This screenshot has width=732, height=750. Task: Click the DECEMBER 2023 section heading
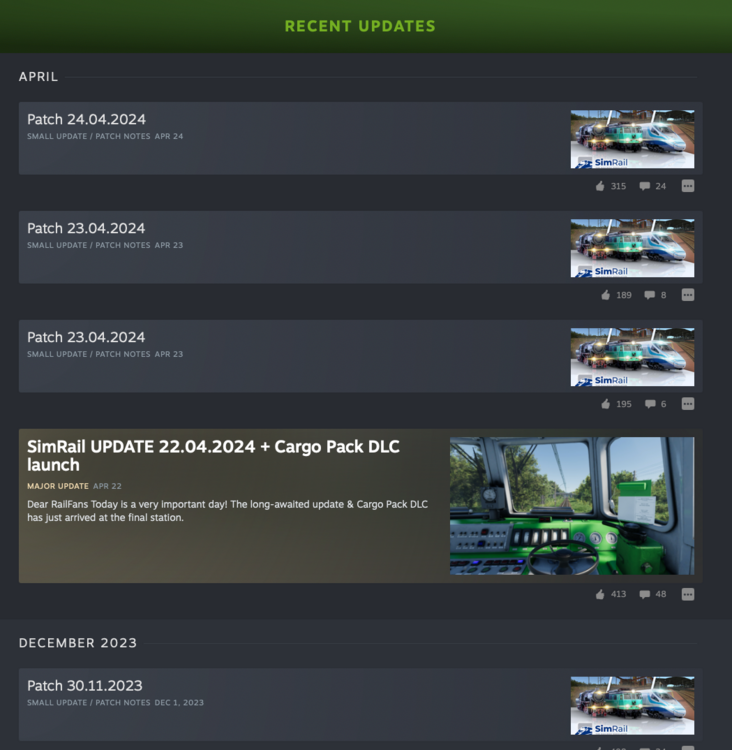click(78, 643)
